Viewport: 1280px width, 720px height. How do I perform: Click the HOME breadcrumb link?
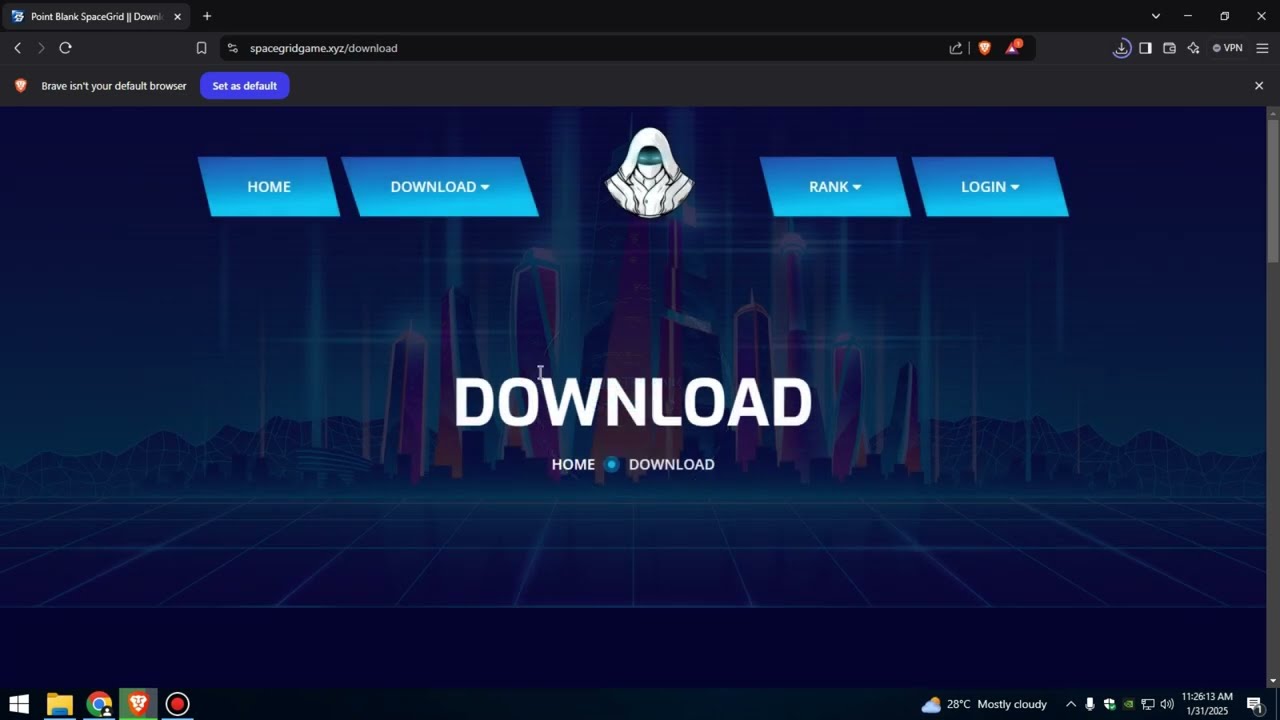tap(573, 464)
